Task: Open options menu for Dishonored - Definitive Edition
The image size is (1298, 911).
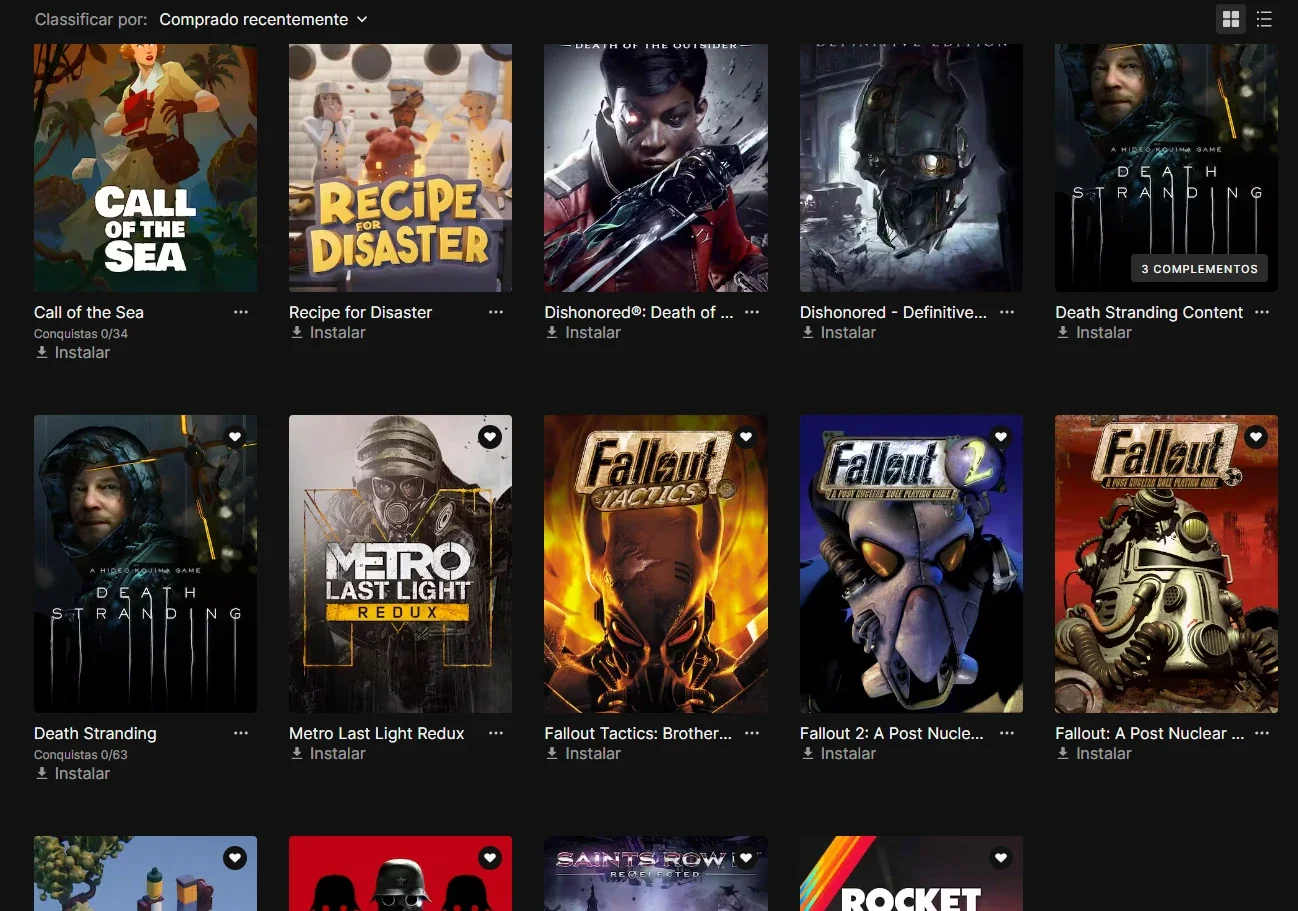Action: coord(1007,312)
